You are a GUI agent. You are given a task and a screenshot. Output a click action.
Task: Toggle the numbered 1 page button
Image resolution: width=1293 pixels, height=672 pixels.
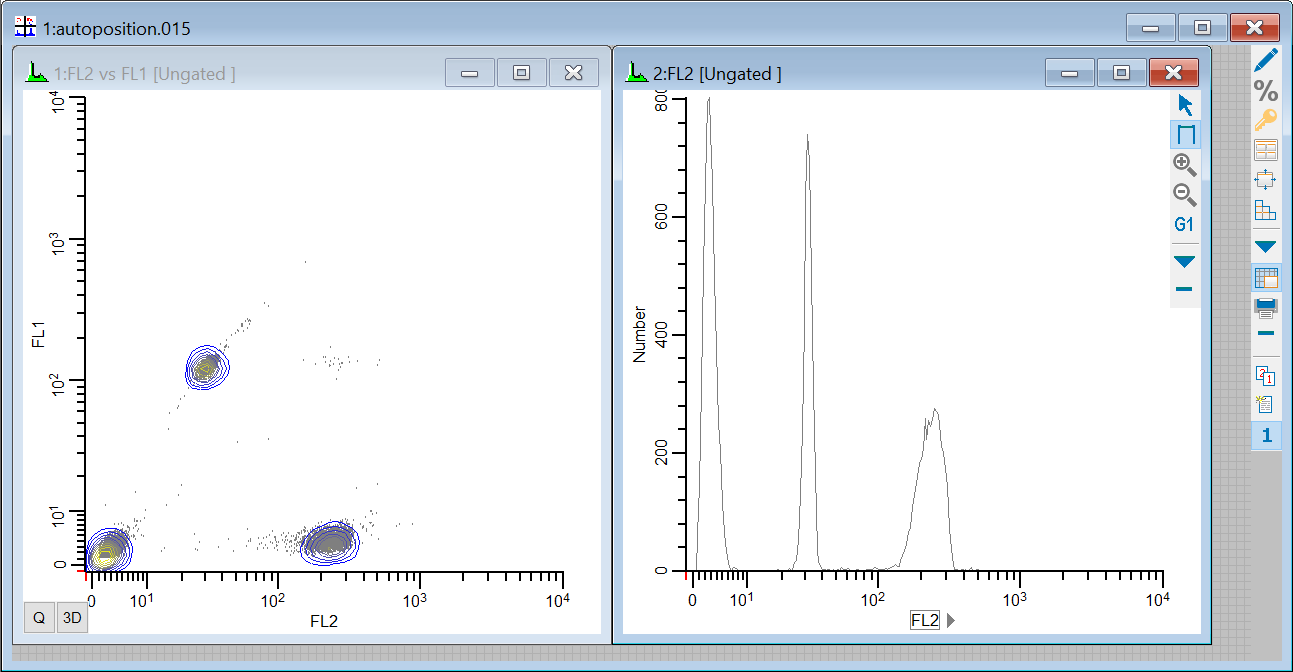pyautogui.click(x=1266, y=435)
